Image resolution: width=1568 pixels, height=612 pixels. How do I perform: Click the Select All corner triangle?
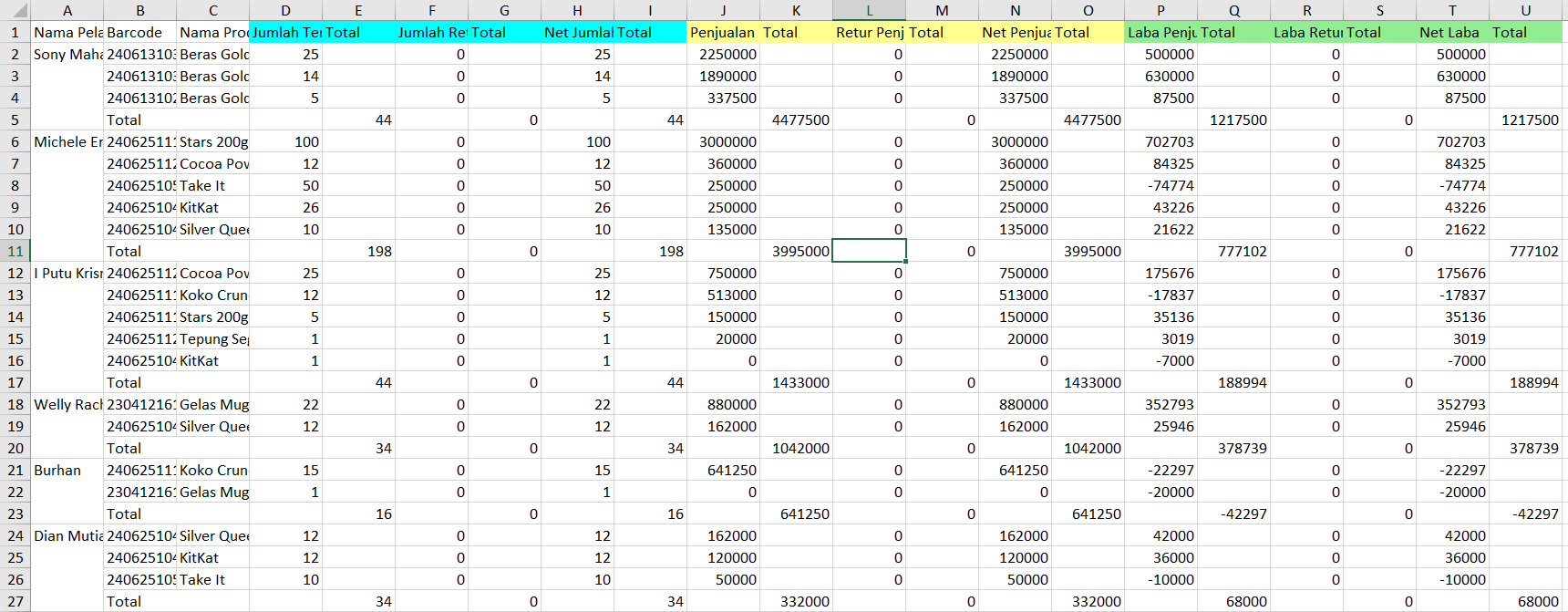pyautogui.click(x=15, y=11)
